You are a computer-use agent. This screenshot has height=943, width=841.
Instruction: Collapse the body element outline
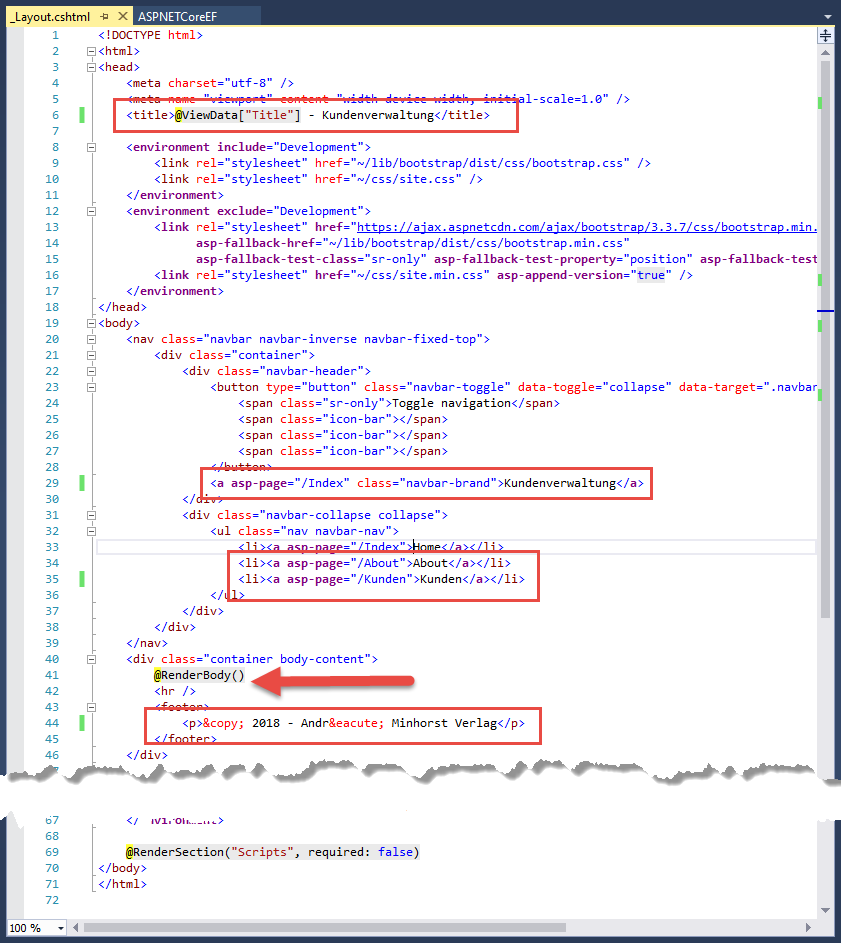[x=91, y=323]
